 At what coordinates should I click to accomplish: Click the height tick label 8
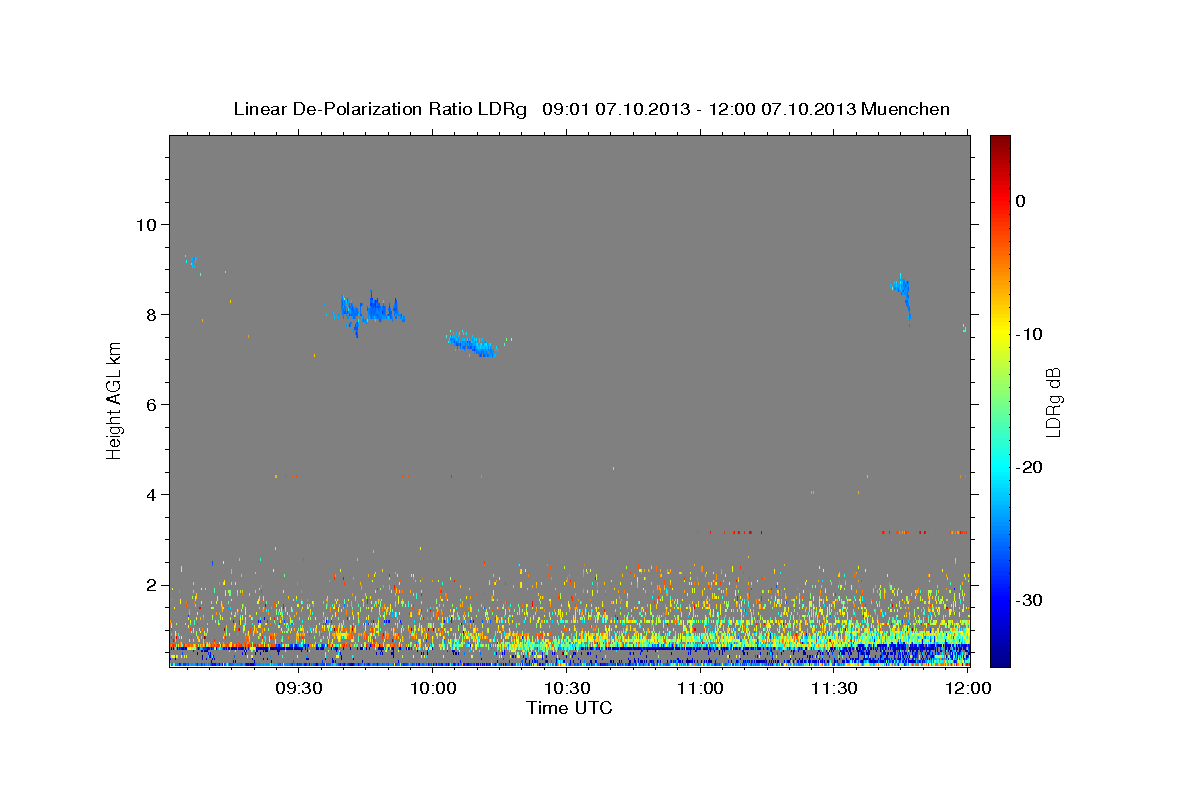(150, 314)
